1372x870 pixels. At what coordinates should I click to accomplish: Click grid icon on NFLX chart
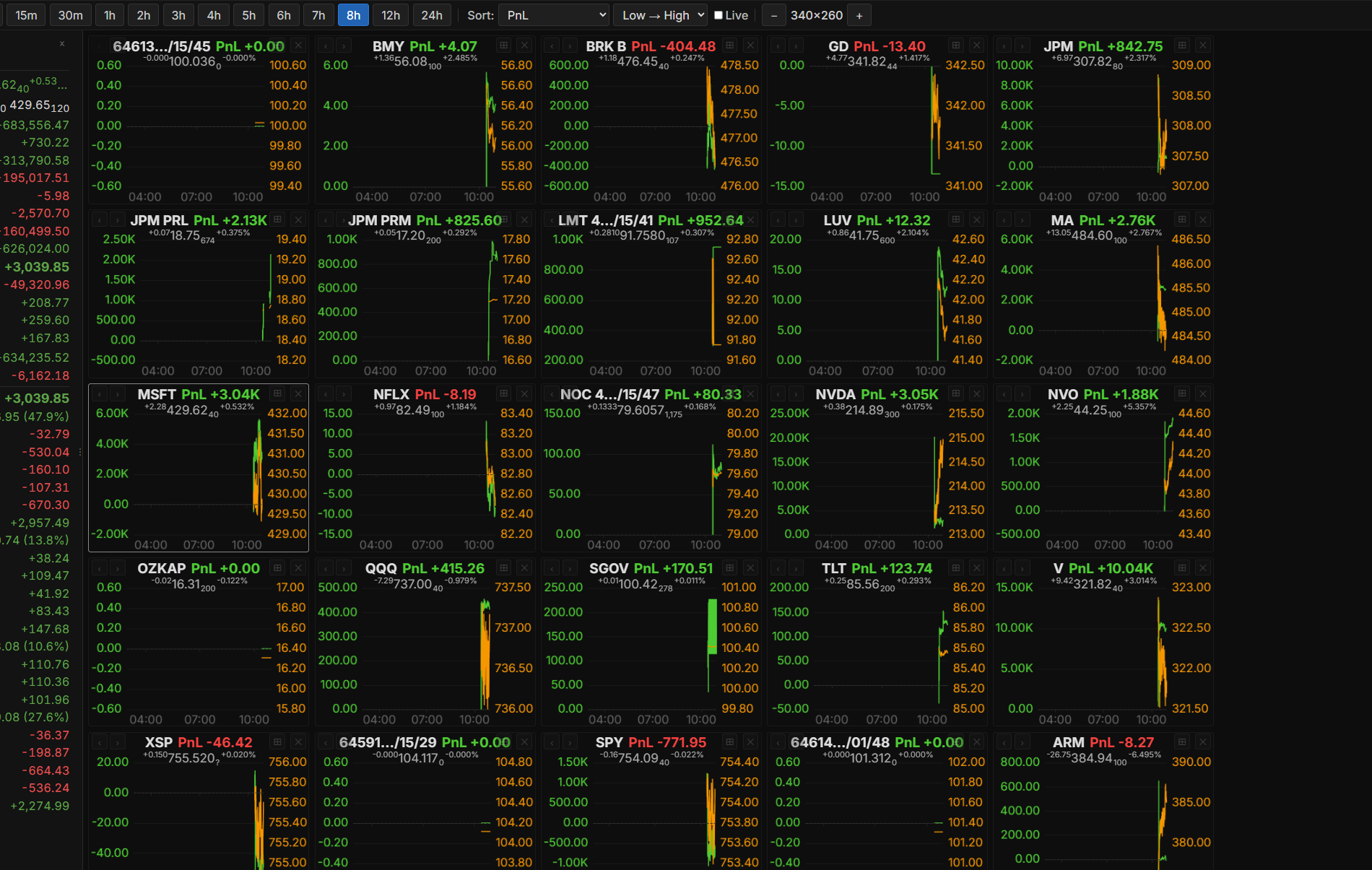(504, 393)
